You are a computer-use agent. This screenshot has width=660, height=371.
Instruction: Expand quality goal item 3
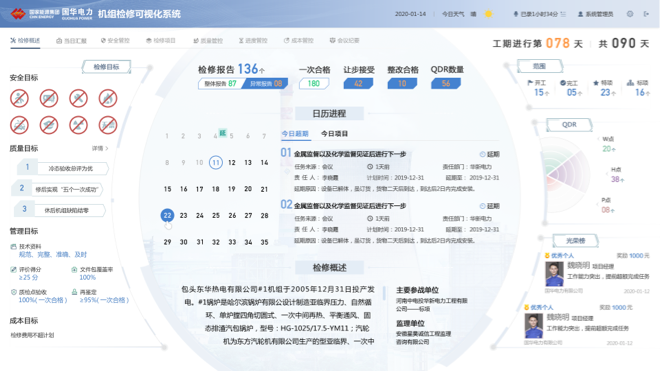[60, 210]
